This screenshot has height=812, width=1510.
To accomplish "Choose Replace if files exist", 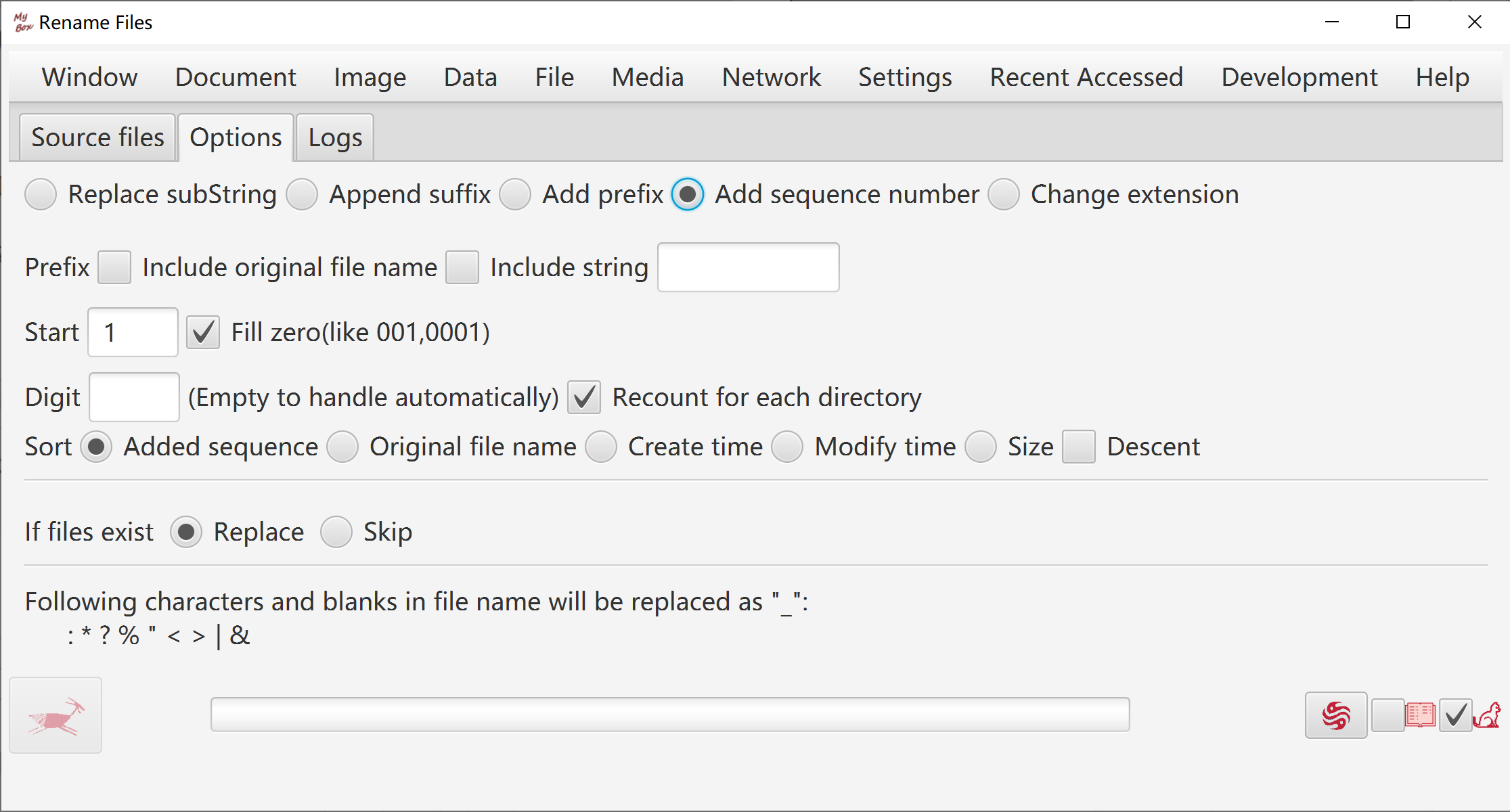I will pyautogui.click(x=186, y=532).
